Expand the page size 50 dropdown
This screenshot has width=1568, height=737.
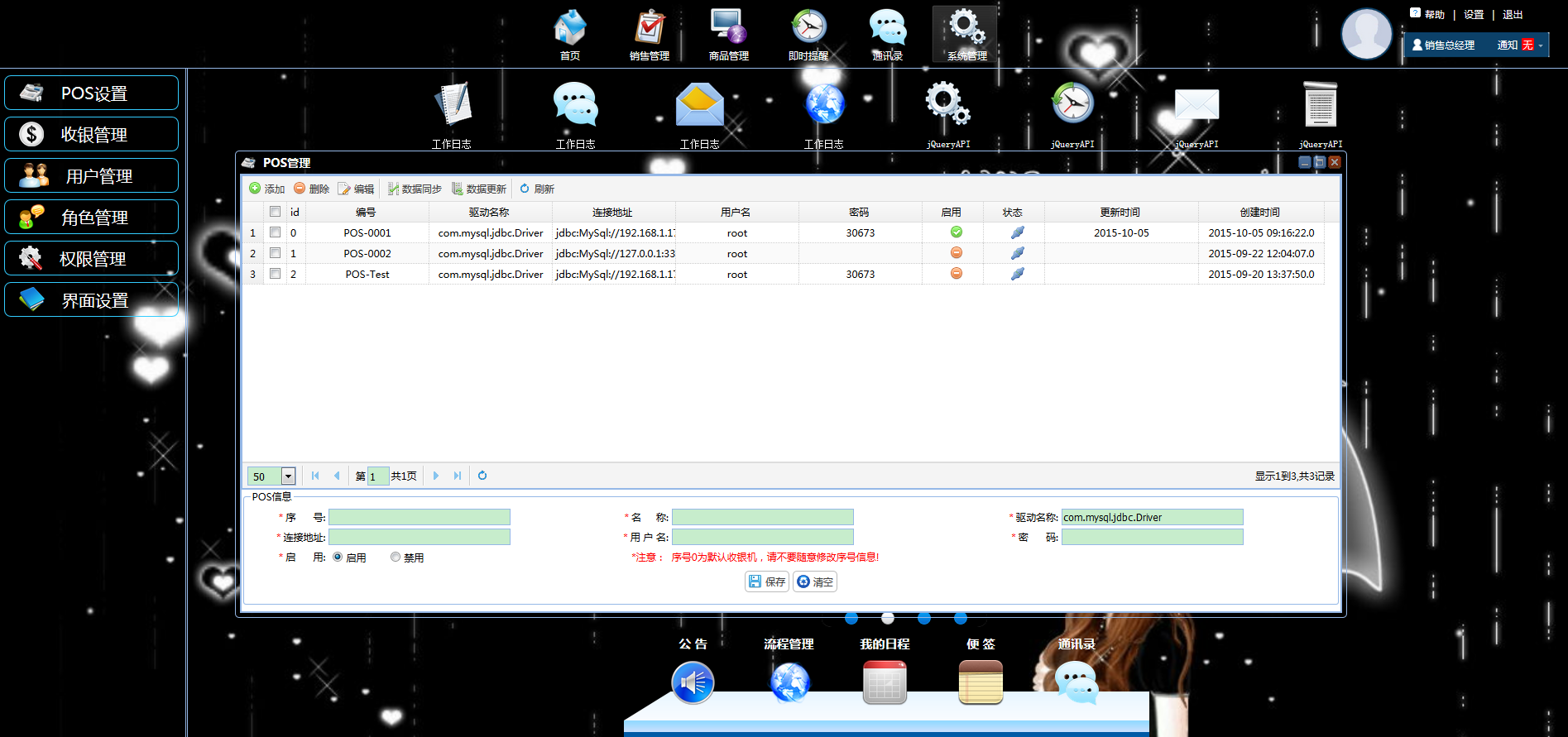click(x=288, y=476)
